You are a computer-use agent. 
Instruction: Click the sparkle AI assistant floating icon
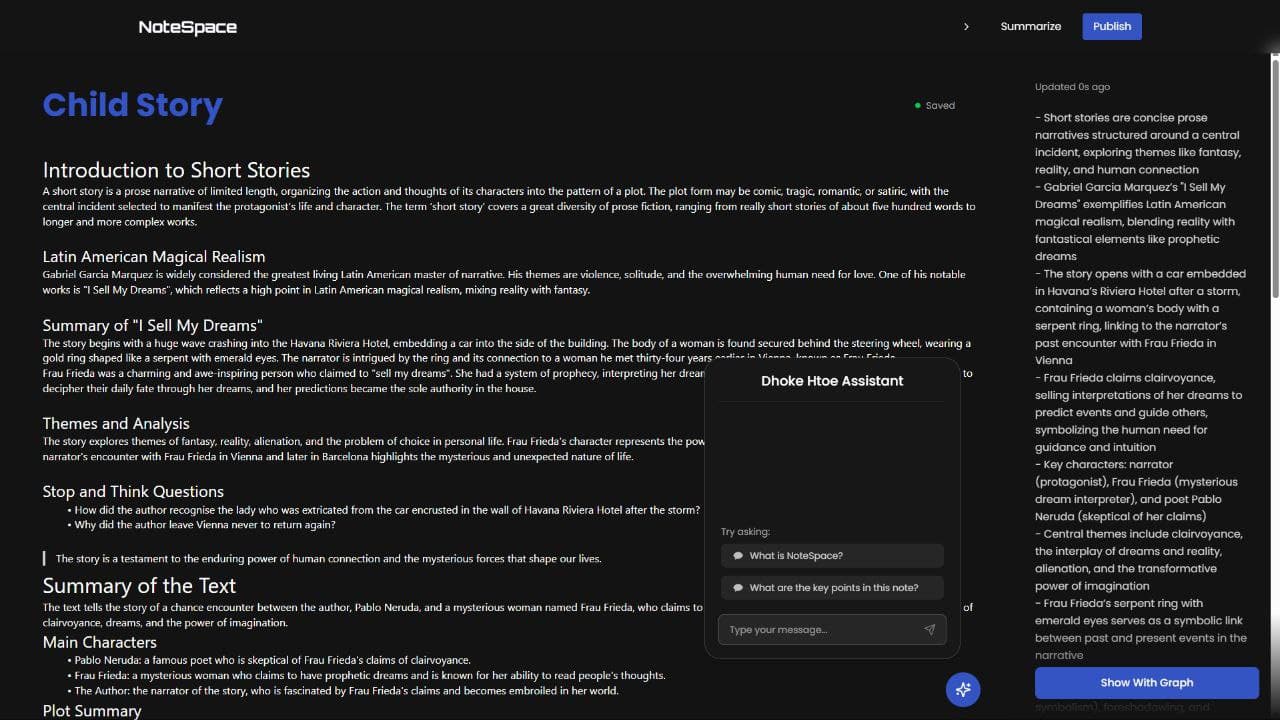point(962,690)
